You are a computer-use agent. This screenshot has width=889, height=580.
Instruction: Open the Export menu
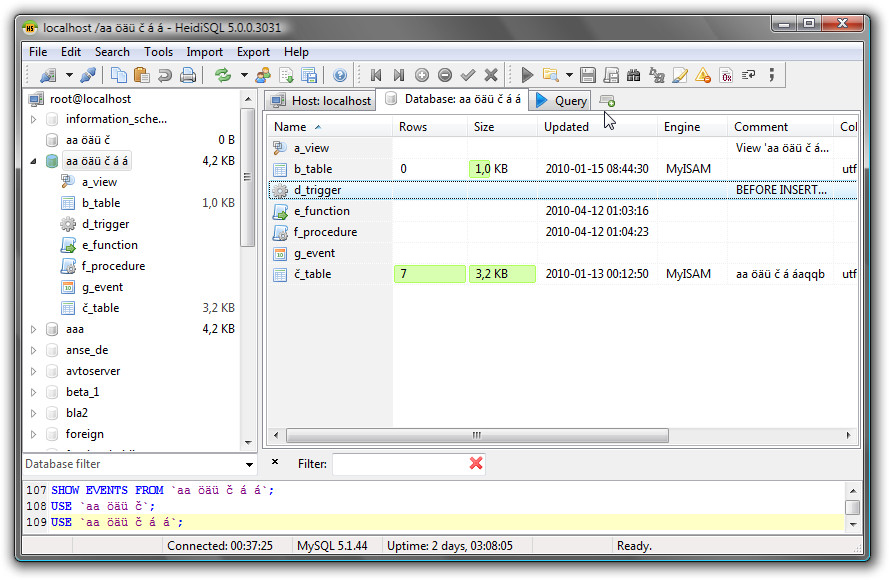[x=253, y=52]
